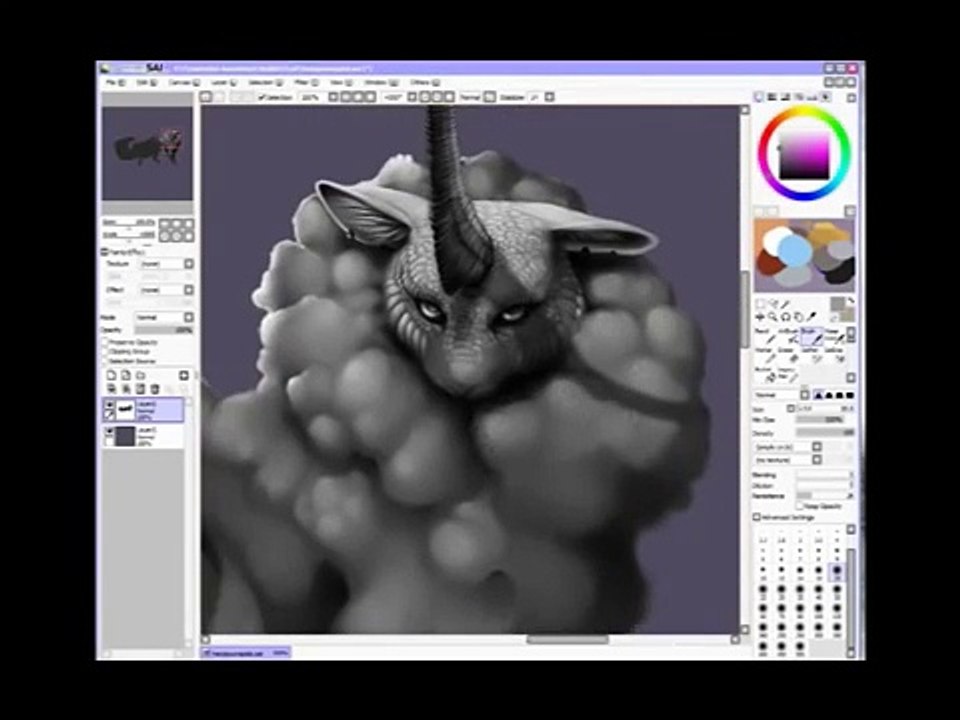Enable the Selection Source checkbox
Viewport: 960px width, 720px height.
pos(105,361)
